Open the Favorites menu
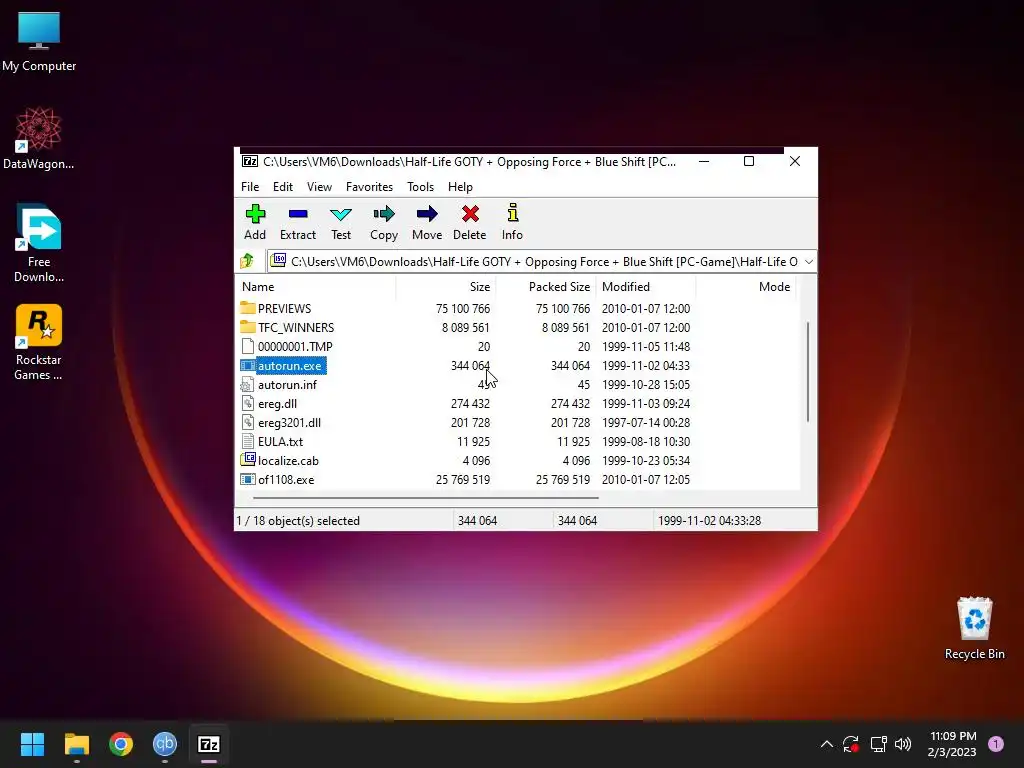This screenshot has width=1024, height=768. tap(370, 187)
